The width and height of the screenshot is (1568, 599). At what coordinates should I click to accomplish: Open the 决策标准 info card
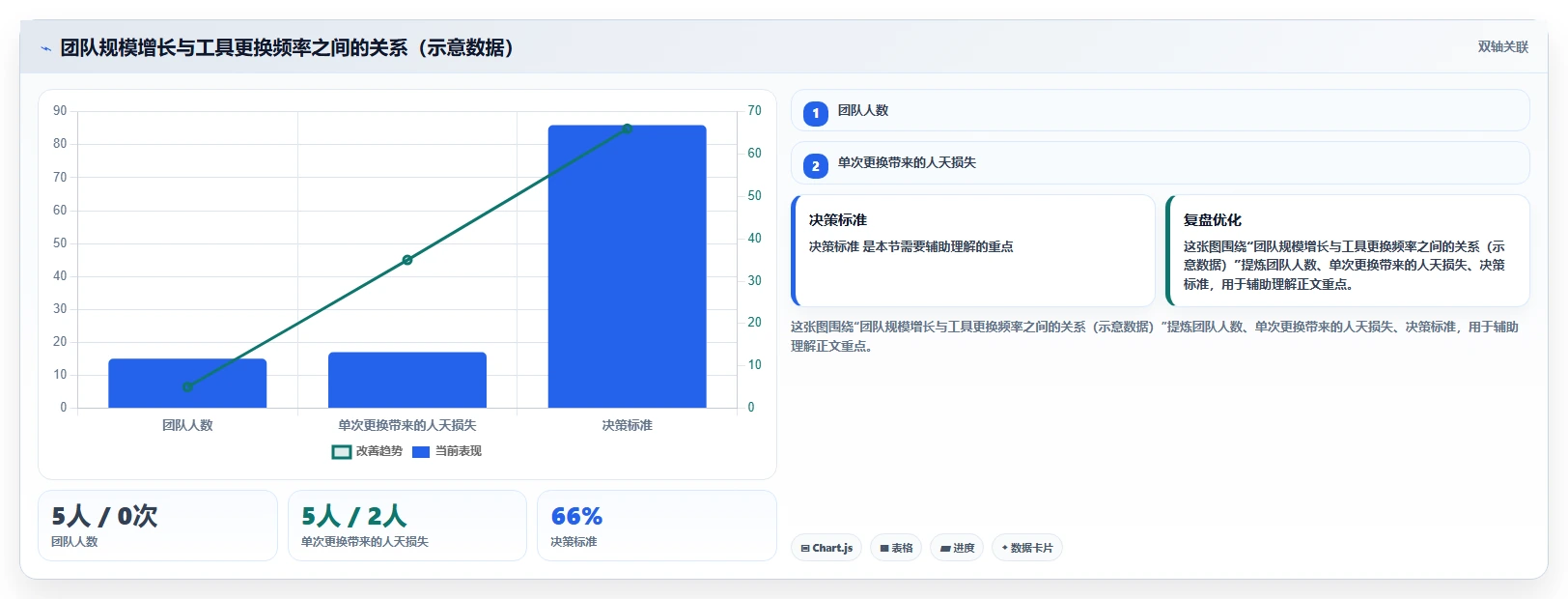(973, 251)
